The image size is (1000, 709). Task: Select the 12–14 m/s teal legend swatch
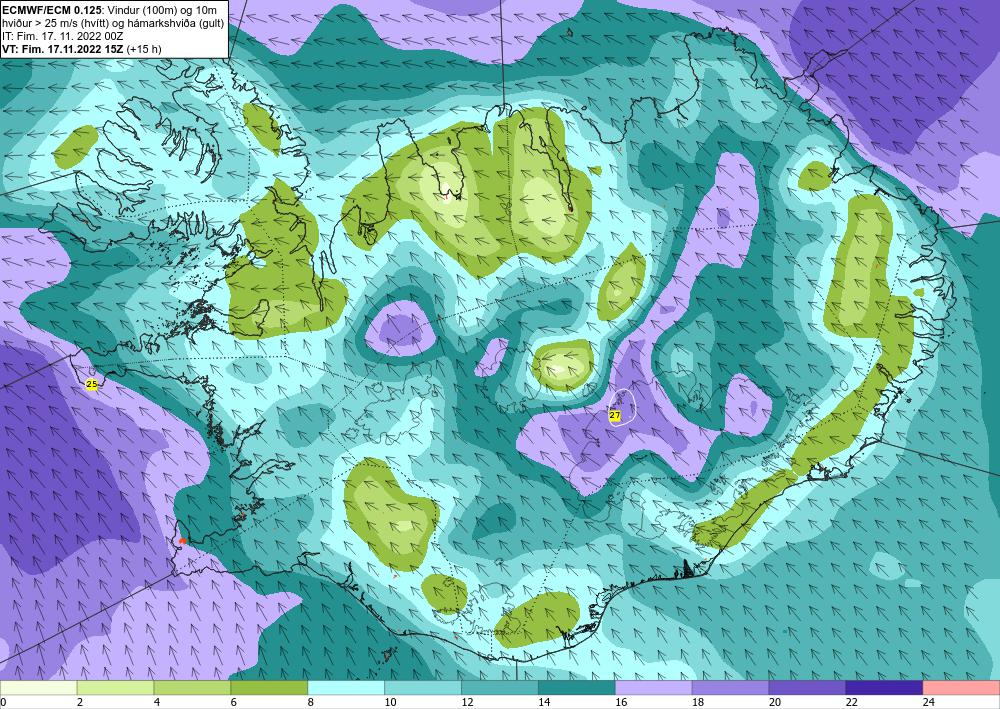click(x=499, y=688)
